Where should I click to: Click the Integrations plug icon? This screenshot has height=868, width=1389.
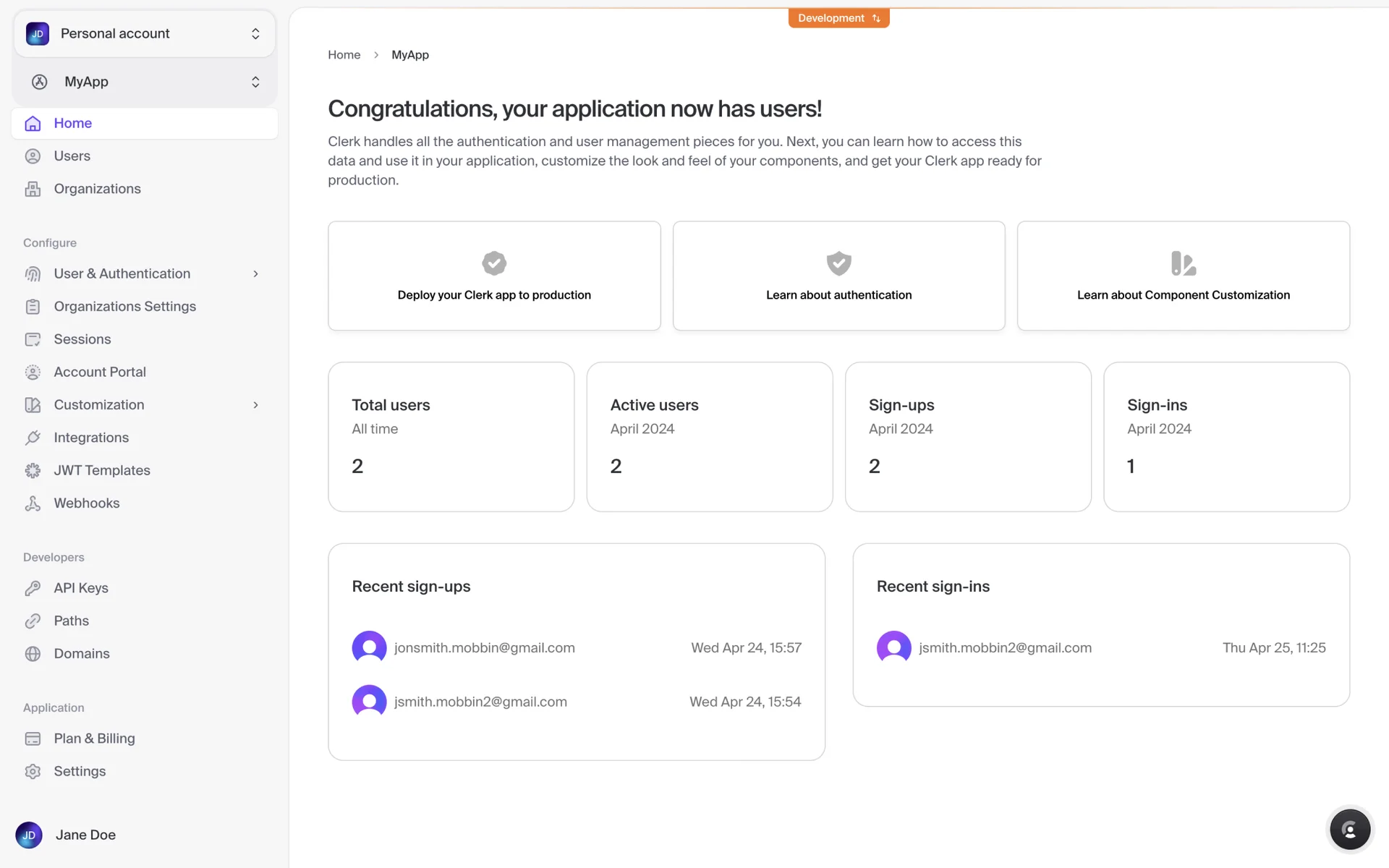coord(33,438)
